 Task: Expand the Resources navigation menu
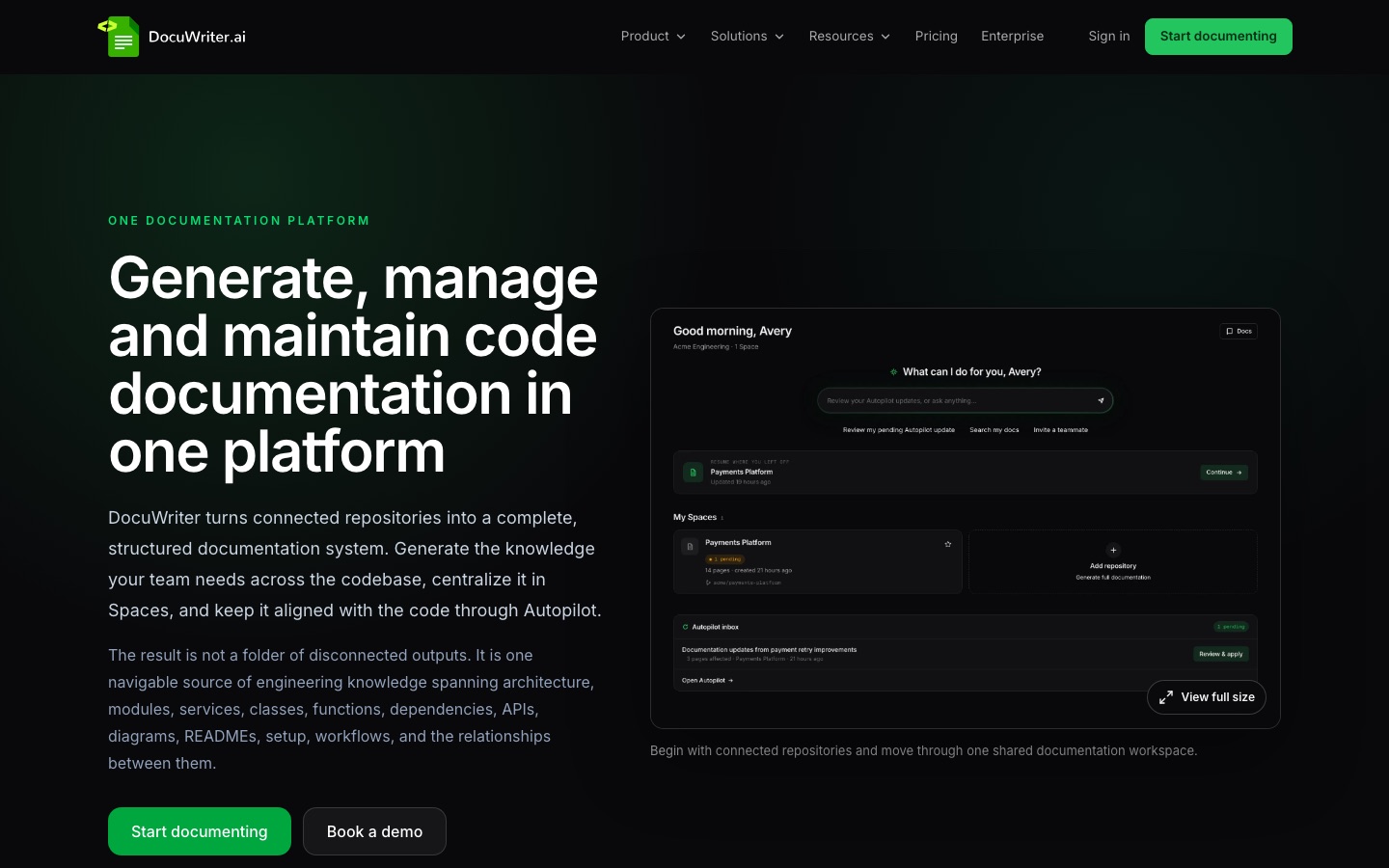tap(849, 37)
